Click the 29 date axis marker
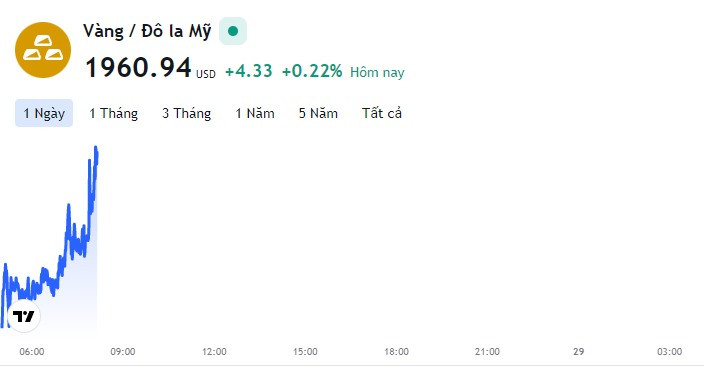 tap(579, 352)
